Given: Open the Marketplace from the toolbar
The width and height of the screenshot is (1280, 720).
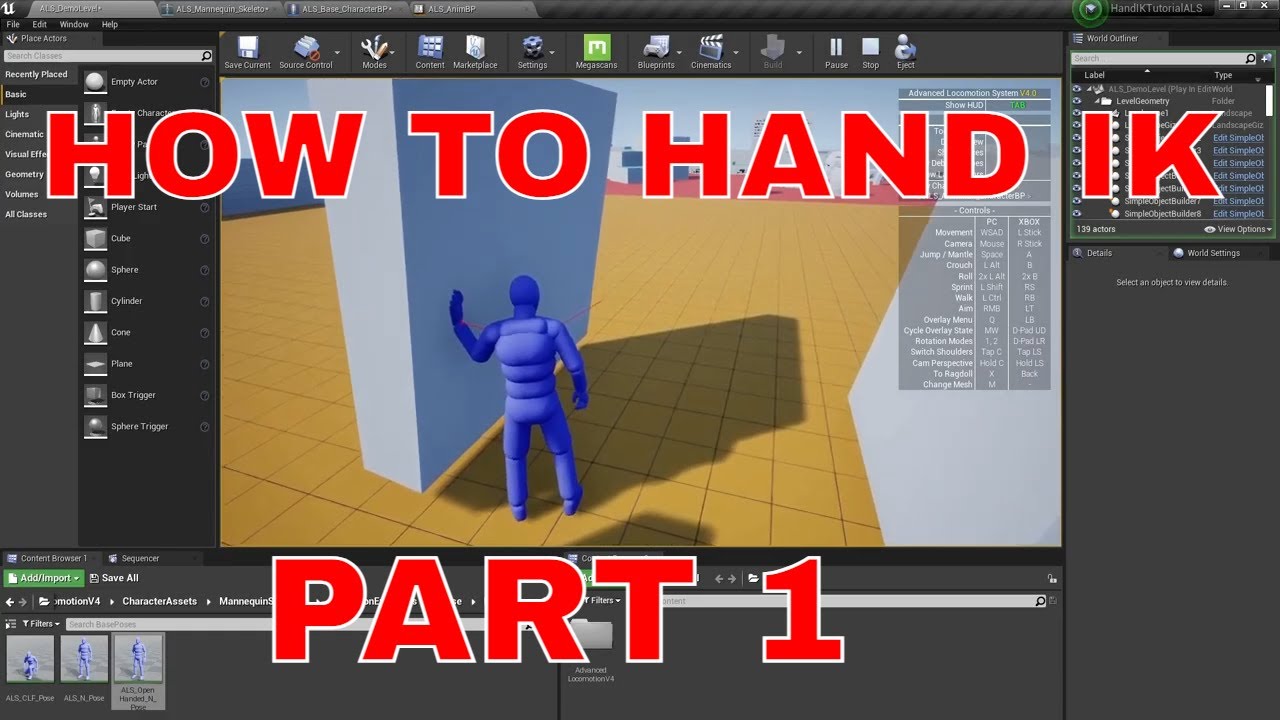Looking at the screenshot, I should pyautogui.click(x=475, y=47).
